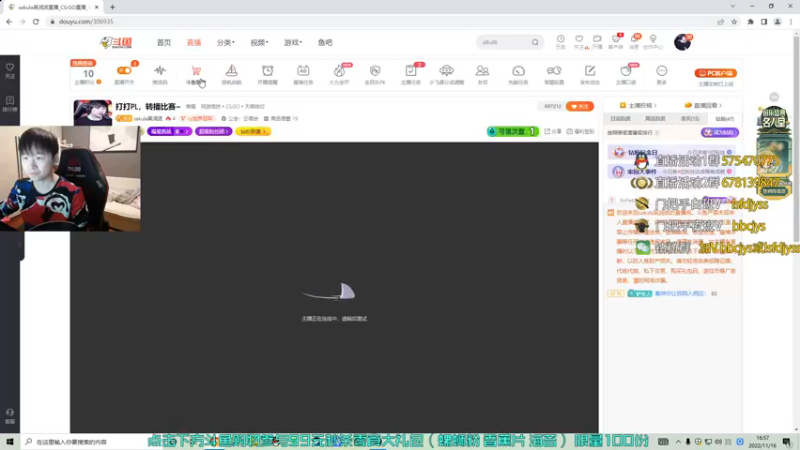
Task: Collapse the floating event banner with round button
Action: pyautogui.click(x=774, y=97)
